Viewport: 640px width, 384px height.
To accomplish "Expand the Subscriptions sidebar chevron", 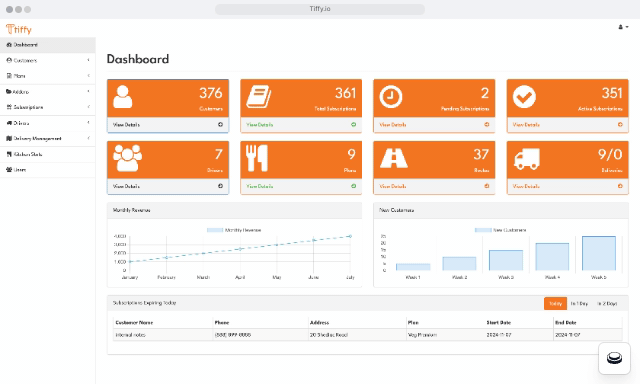I will [89, 107].
